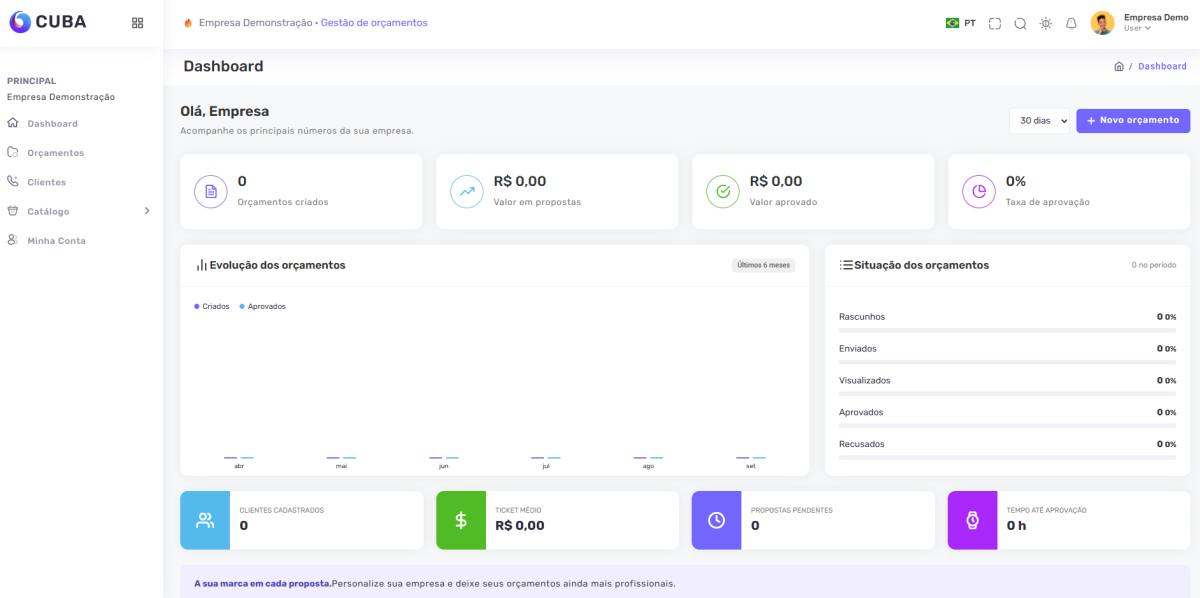The height and width of the screenshot is (598, 1200).
Task: Click the Valor em propostas trend icon
Action: coord(467,191)
